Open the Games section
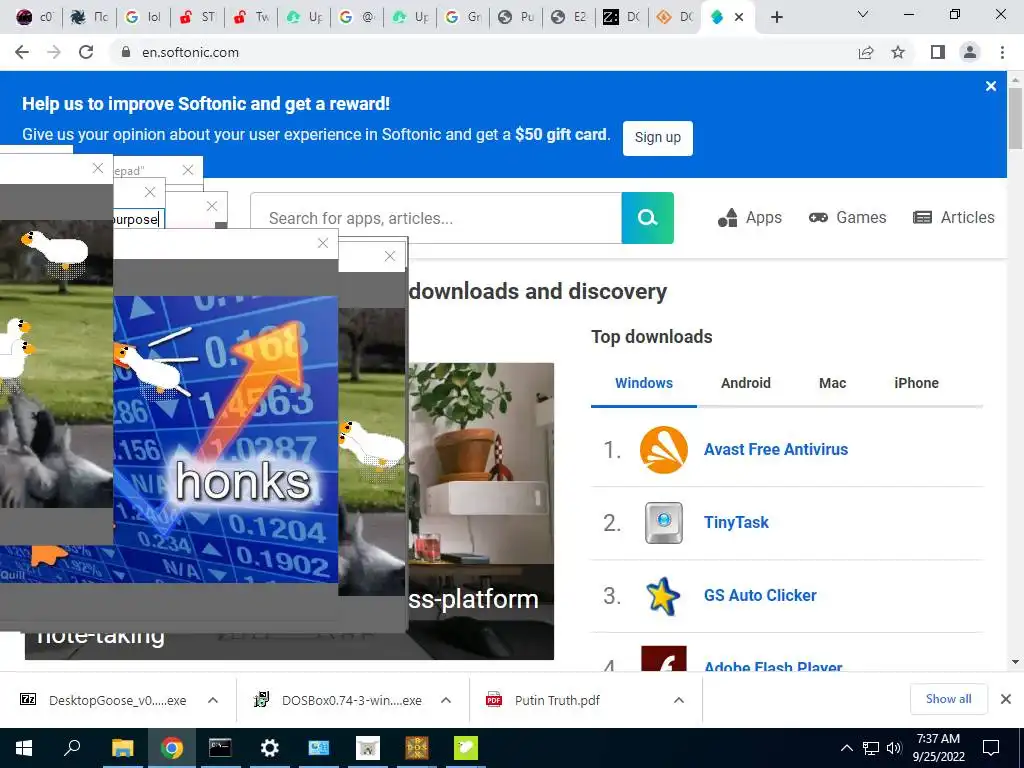 click(847, 217)
